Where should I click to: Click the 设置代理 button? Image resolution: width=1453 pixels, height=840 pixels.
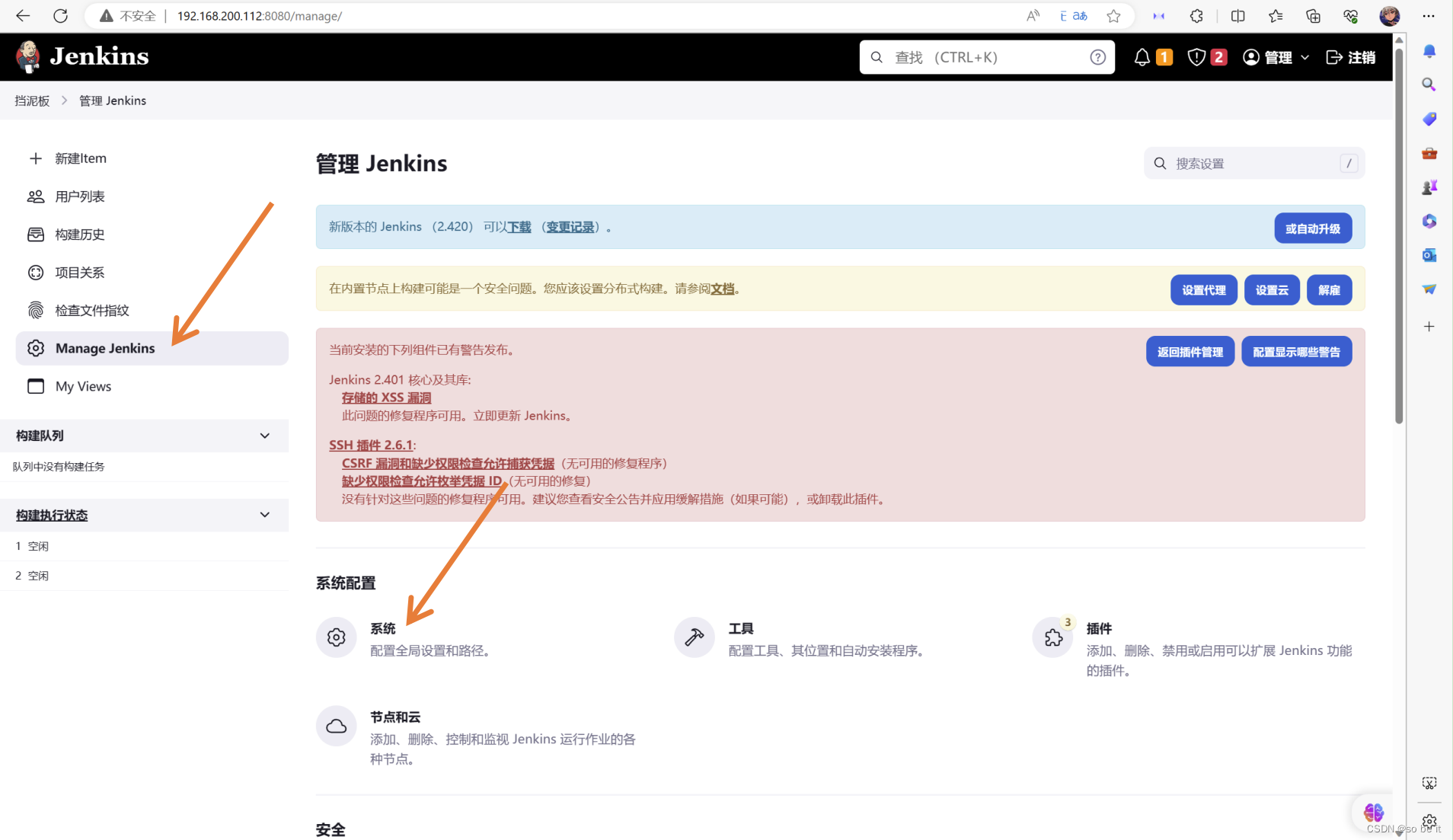(x=1203, y=290)
